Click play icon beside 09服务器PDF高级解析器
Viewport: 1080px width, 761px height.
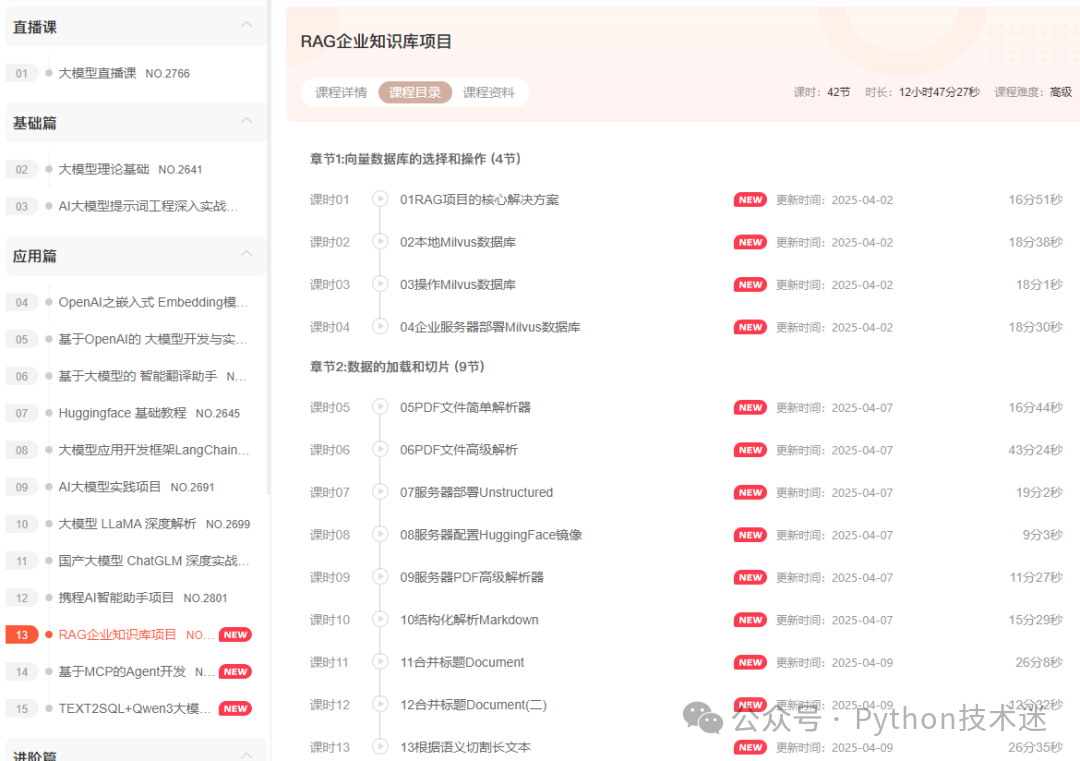pos(380,576)
